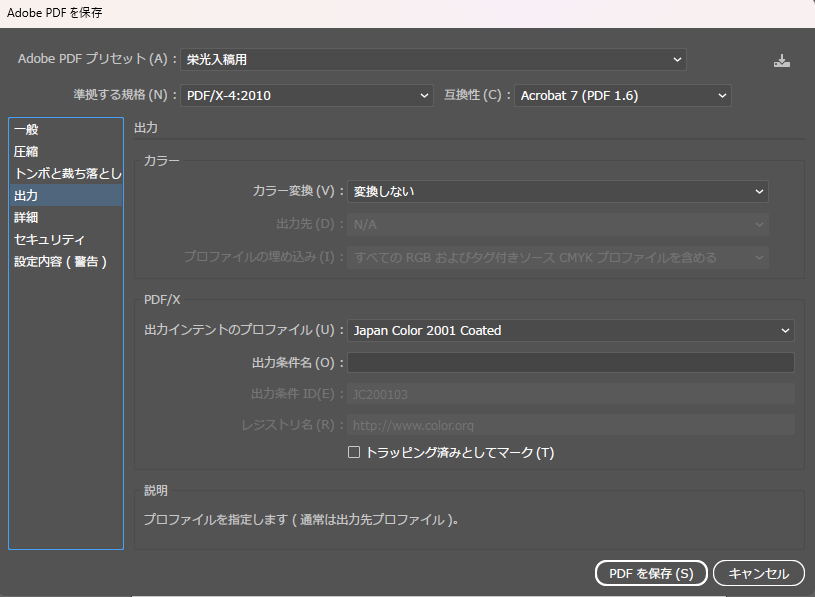Click disabled プロファイルの埋め込み dropdown
Image resolution: width=815 pixels, height=597 pixels.
(558, 257)
